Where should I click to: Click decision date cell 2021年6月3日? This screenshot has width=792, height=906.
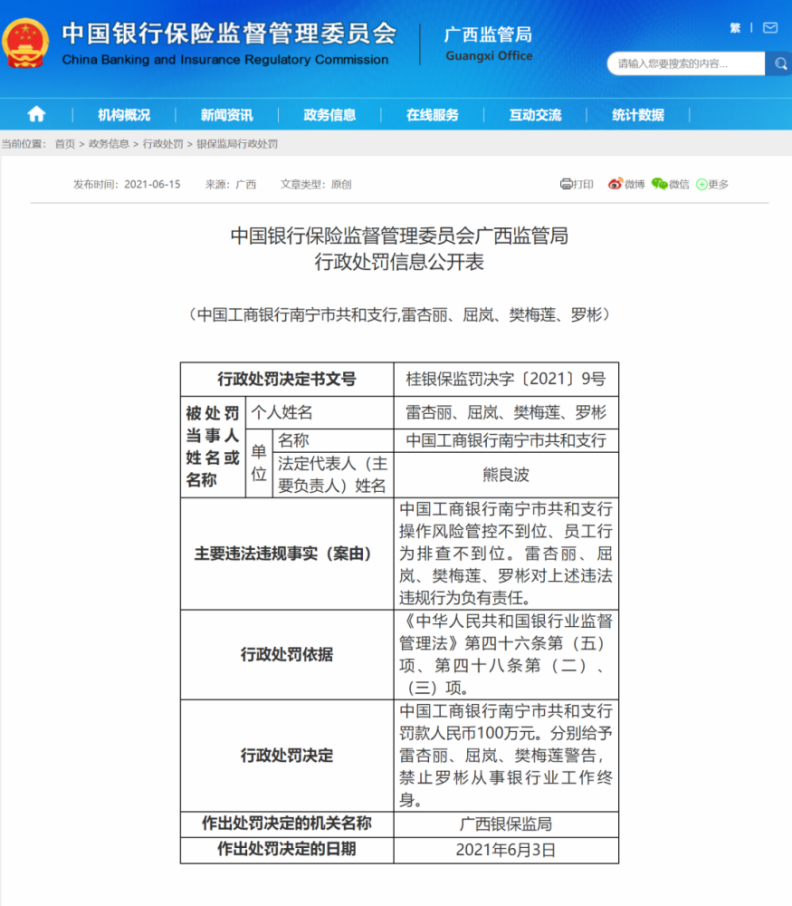[505, 850]
